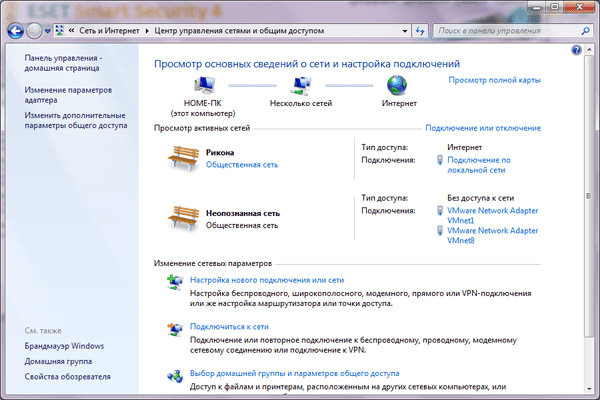Click the homegroup selection icon
600x400 pixels.
175,376
